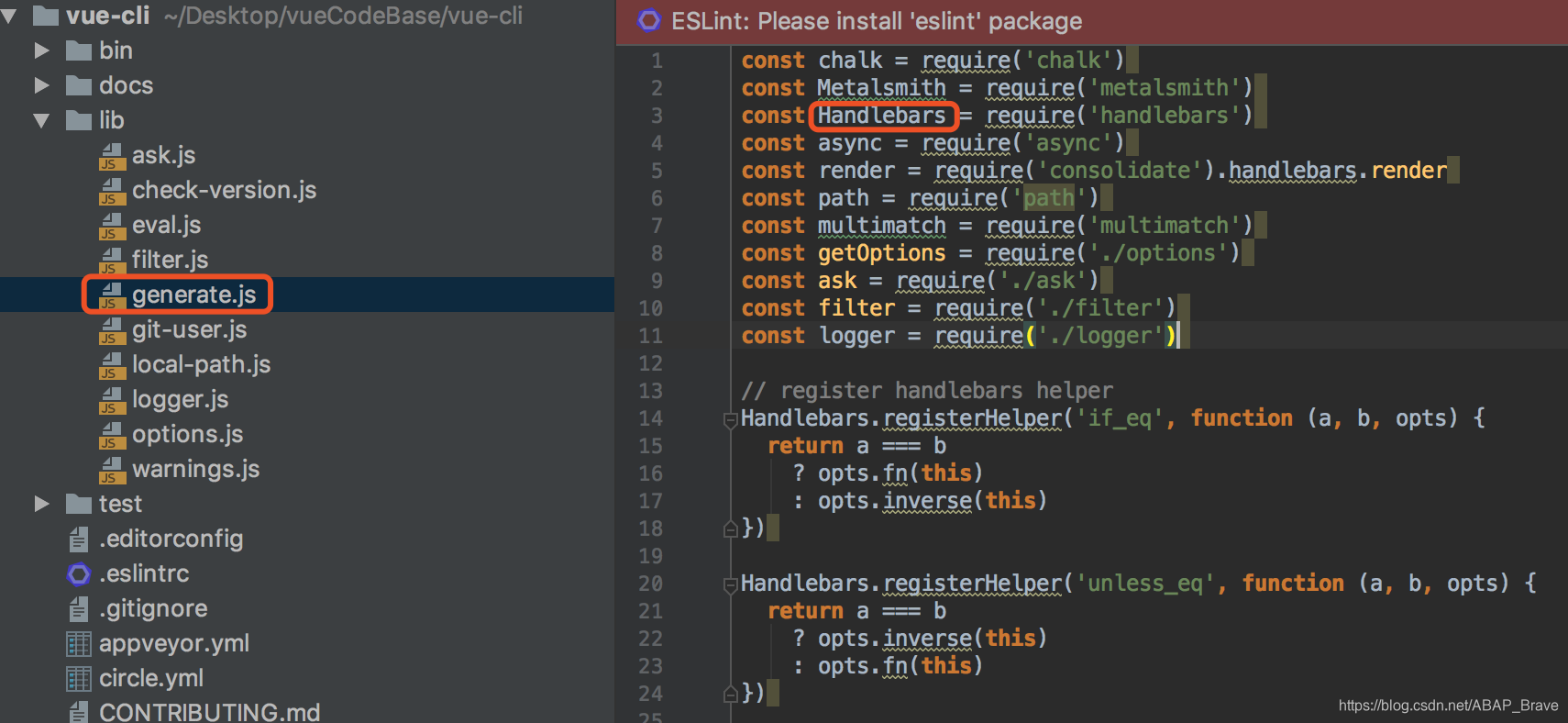Image resolution: width=1568 pixels, height=723 pixels.
Task: Open filter.js from the tree
Action: (170, 260)
